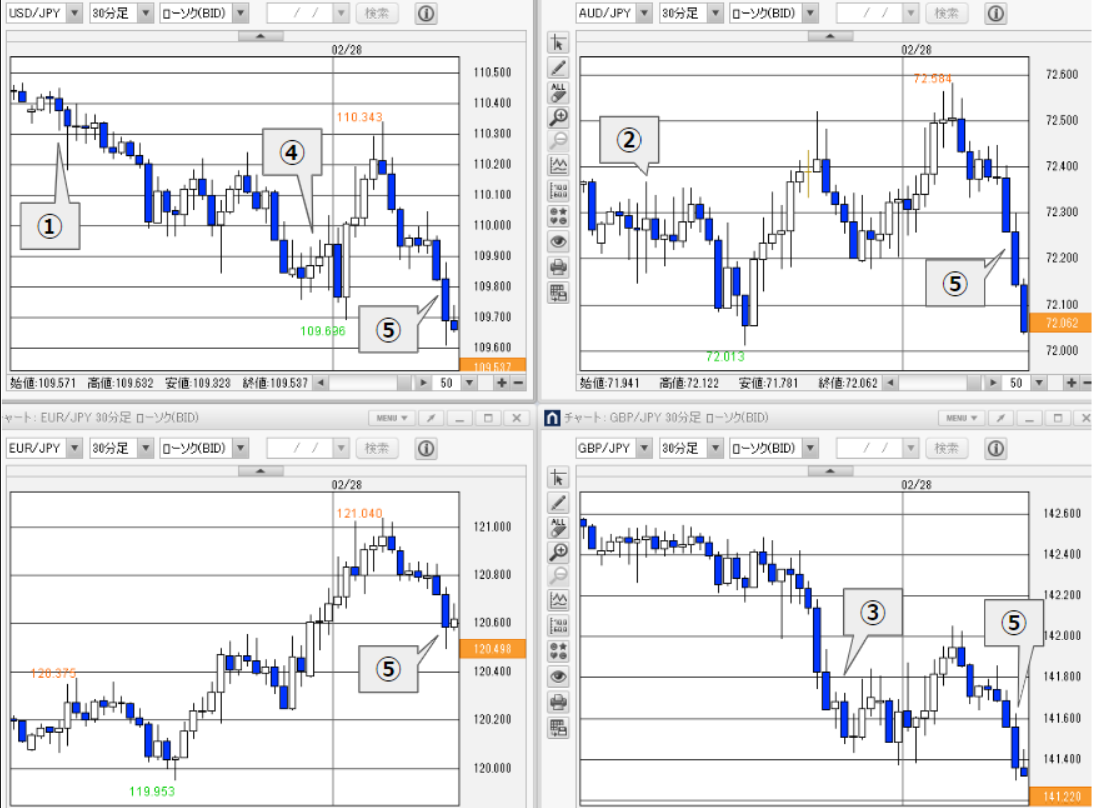
Task: Click the horizontal scrollbar thumb below USD/JPY chart
Action: coord(405,383)
